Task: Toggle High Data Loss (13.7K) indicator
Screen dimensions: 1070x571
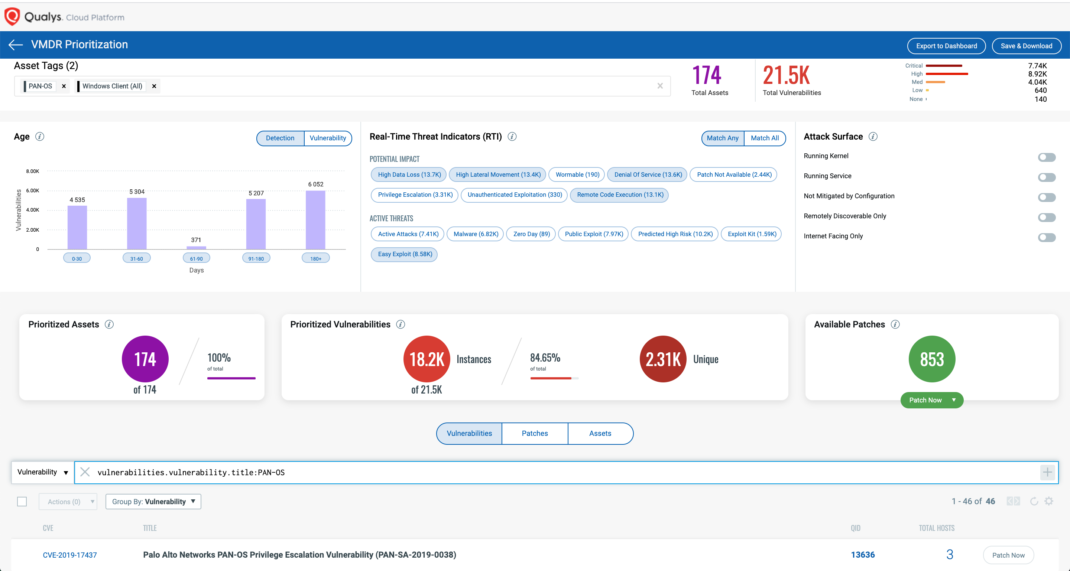Action: point(409,175)
